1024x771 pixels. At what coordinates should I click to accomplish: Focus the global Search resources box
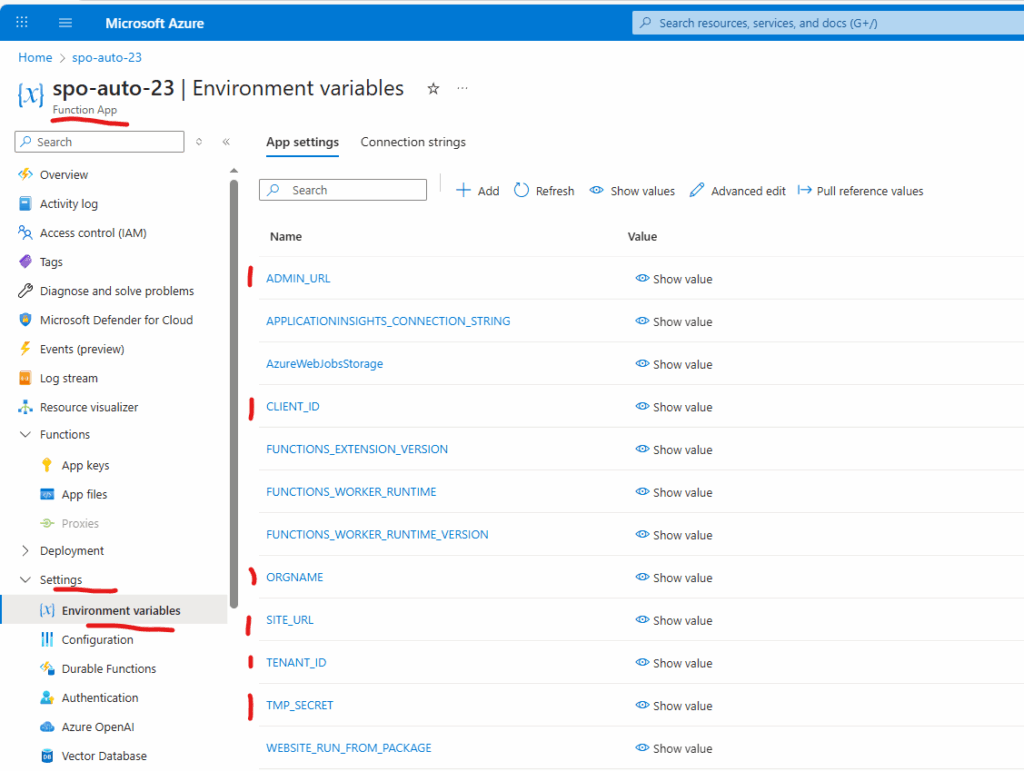pyautogui.click(x=827, y=23)
